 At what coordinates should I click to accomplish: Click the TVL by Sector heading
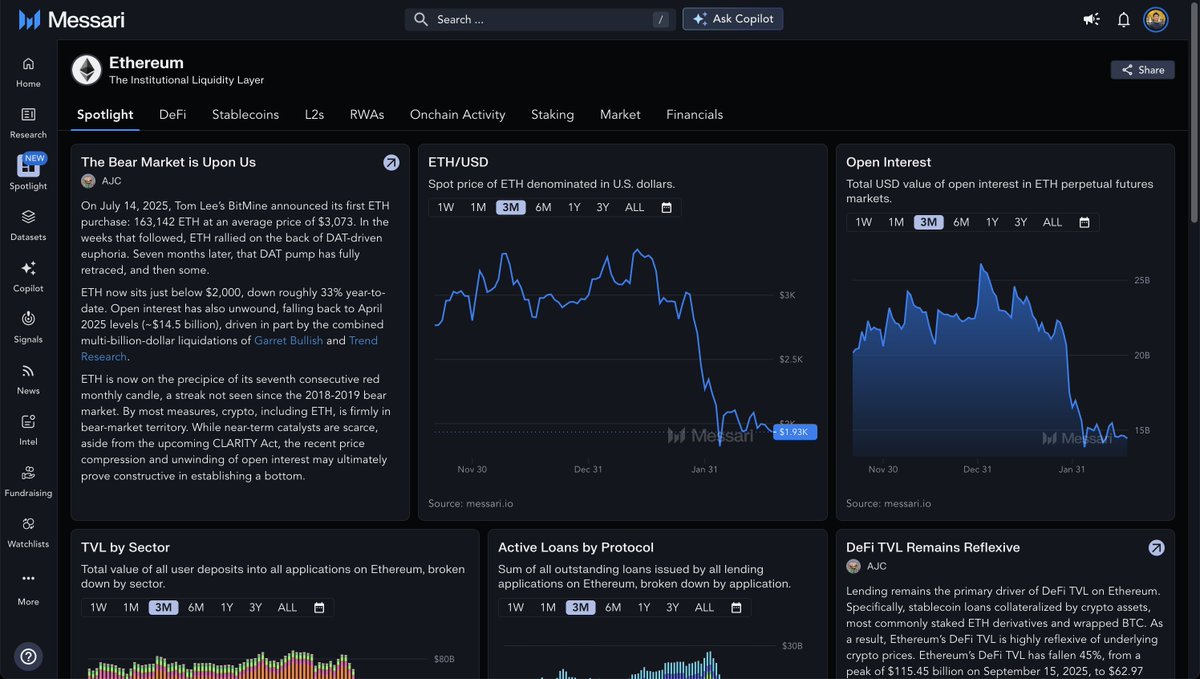(126, 547)
